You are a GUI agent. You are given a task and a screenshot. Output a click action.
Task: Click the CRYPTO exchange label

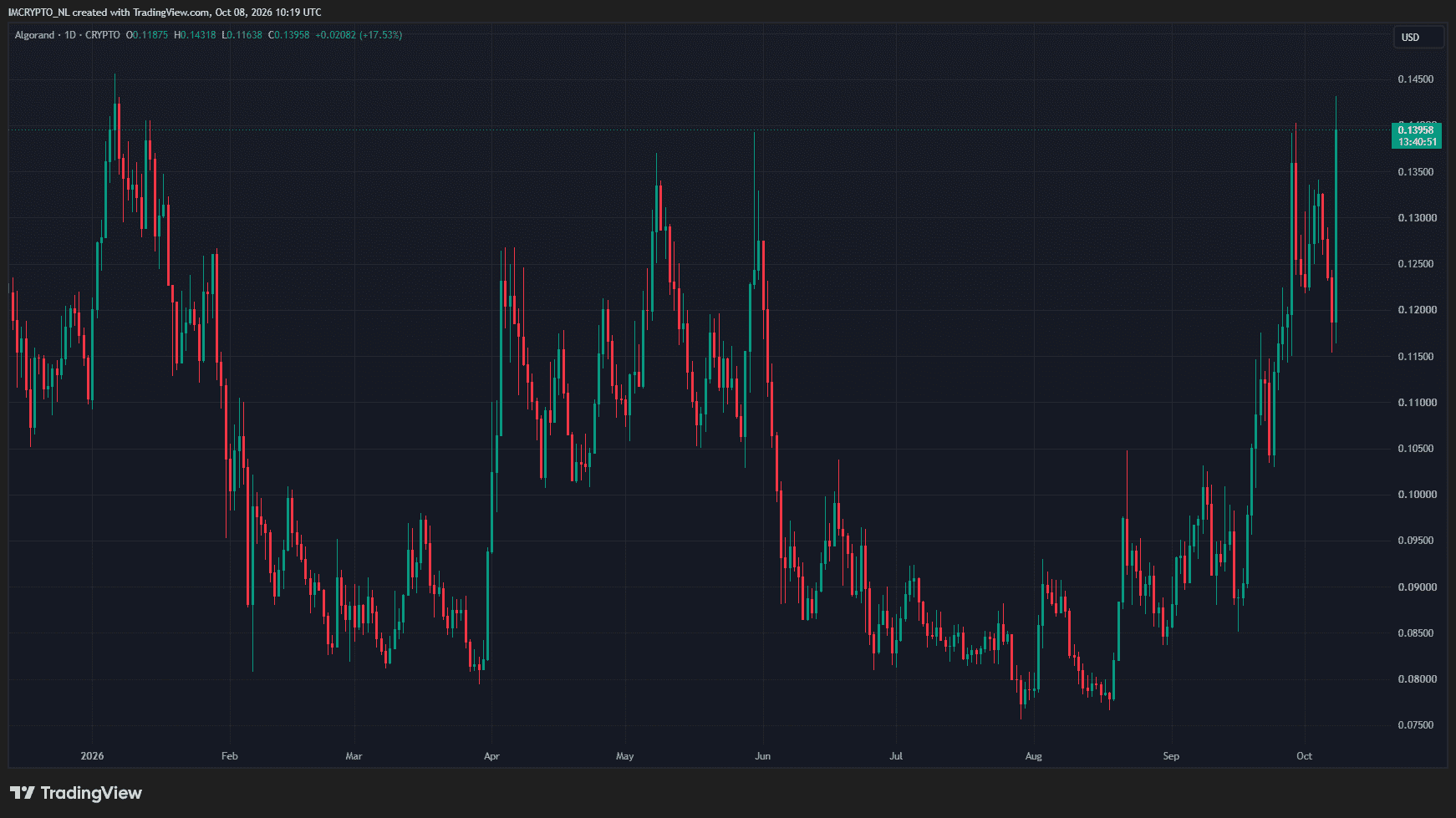coord(103,35)
